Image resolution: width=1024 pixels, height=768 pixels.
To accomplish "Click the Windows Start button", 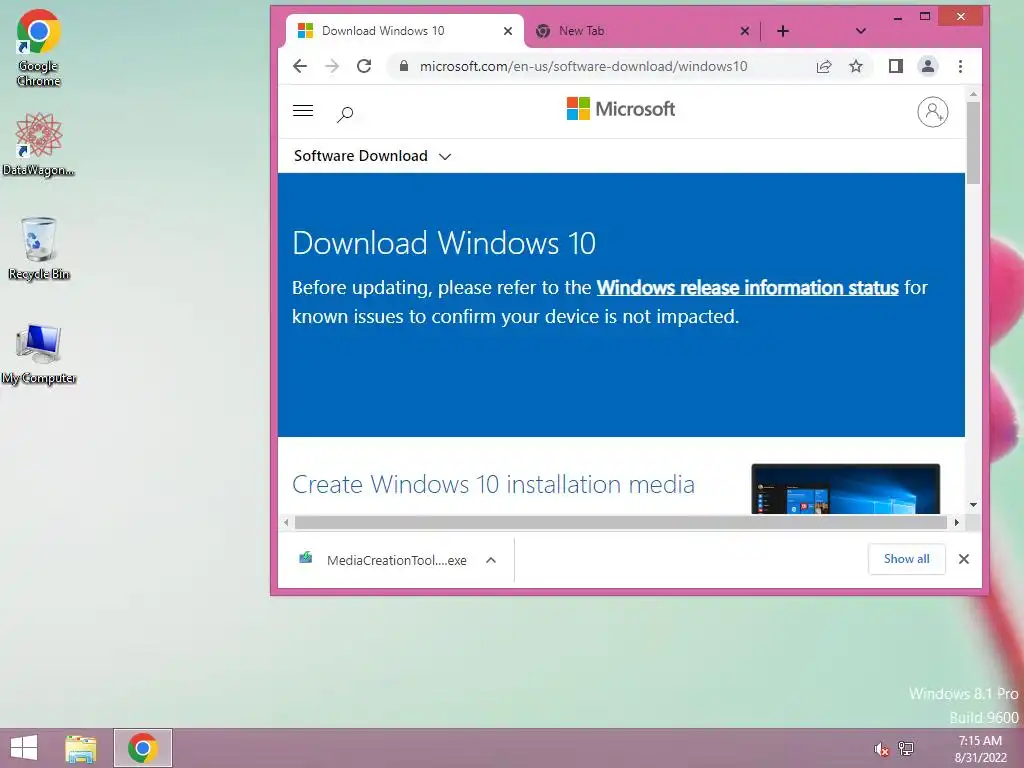I will 24,748.
